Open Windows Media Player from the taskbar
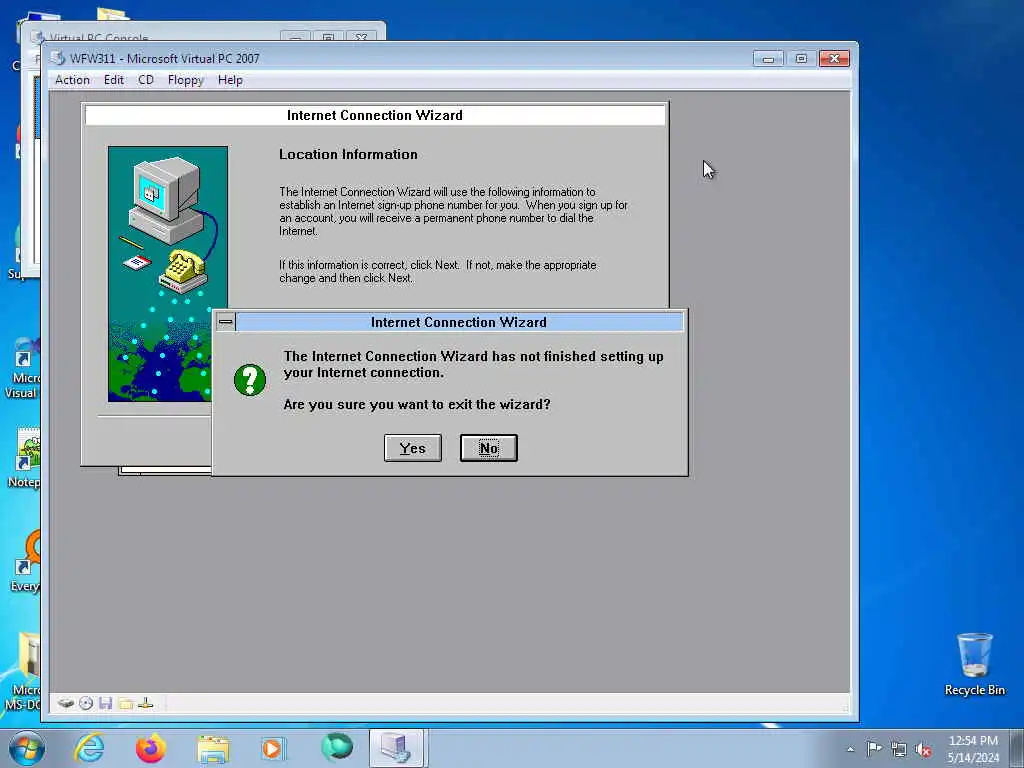Screen dimensions: 1024x768 [272, 748]
